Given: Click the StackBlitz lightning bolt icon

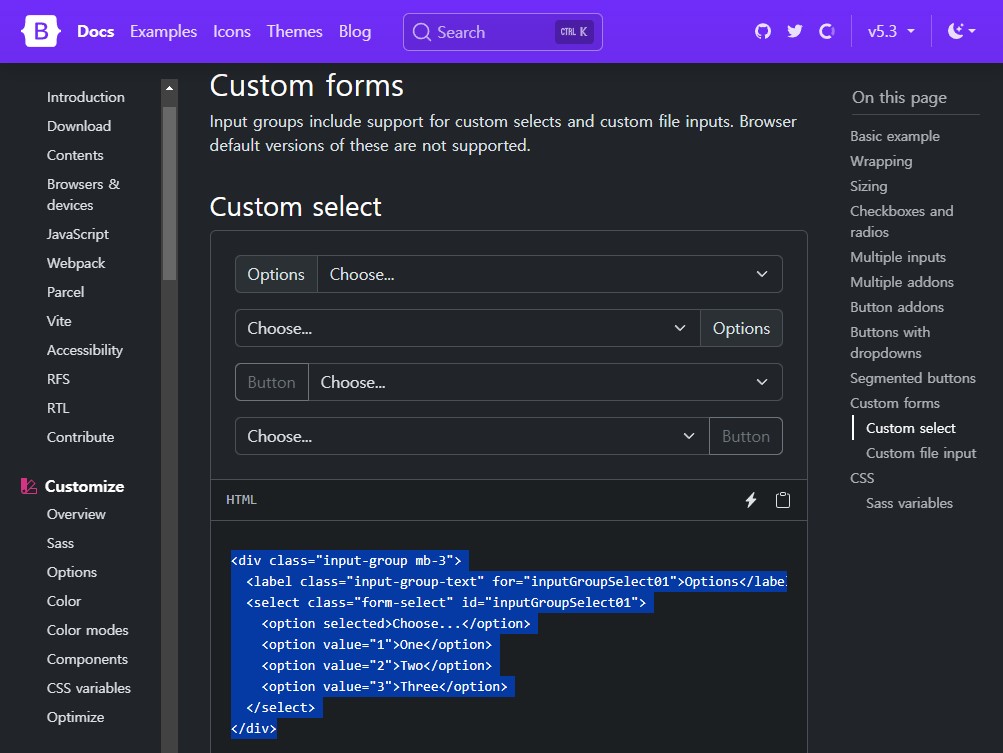Looking at the screenshot, I should coord(751,500).
